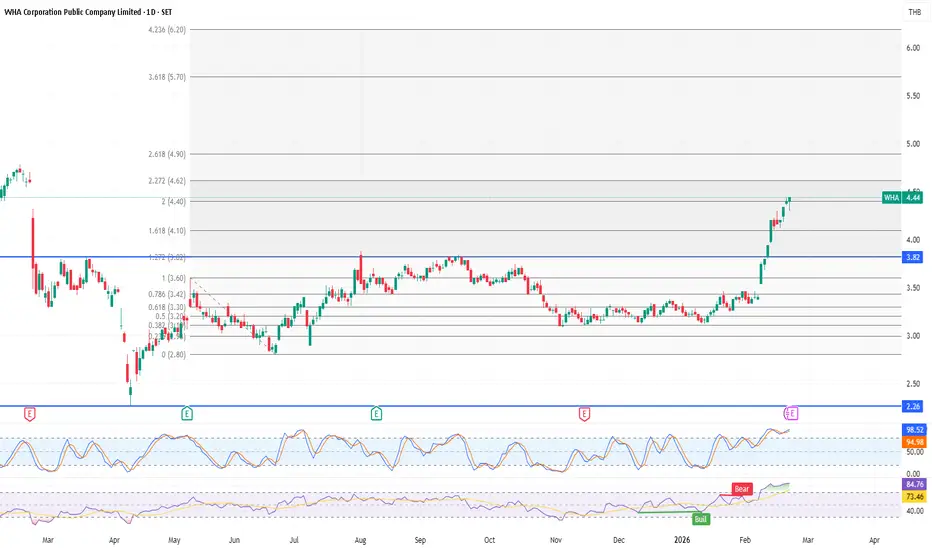Click the blue 3.82 price line label
This screenshot has width=932, height=550.
[912, 257]
